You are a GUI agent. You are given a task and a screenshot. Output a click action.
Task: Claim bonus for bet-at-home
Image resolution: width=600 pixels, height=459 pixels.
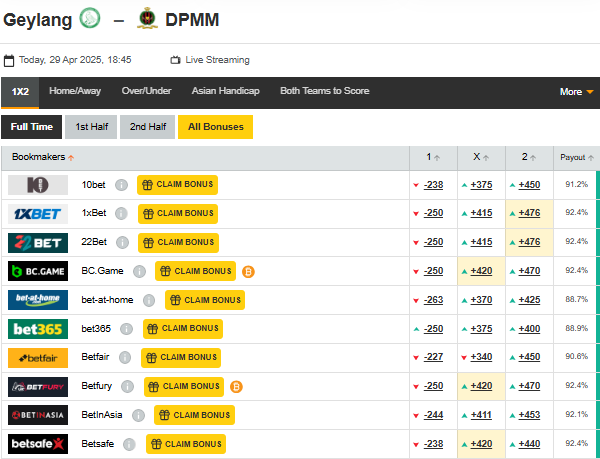click(203, 300)
